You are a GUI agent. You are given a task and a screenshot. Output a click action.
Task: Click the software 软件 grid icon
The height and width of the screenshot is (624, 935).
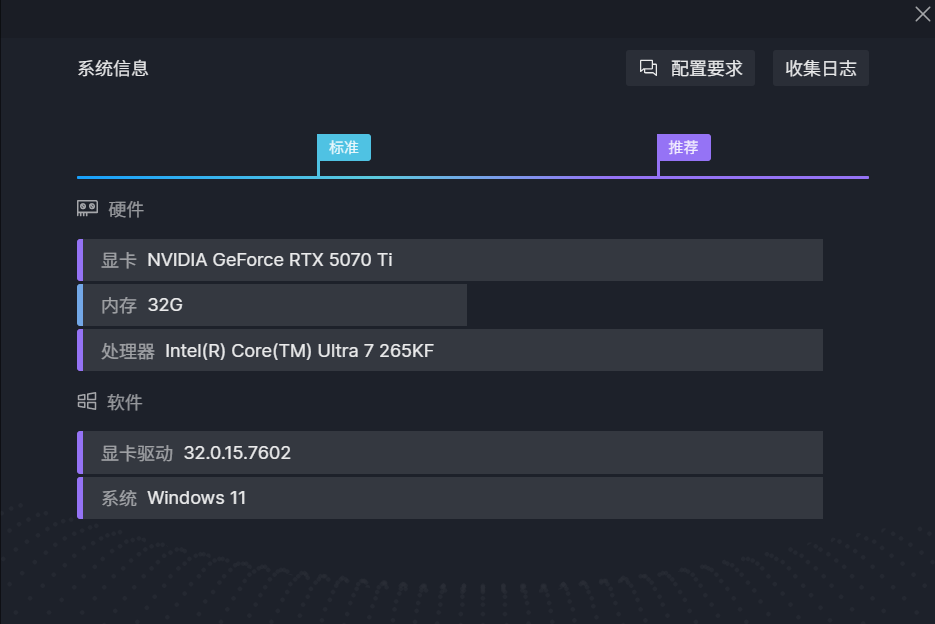[87, 401]
